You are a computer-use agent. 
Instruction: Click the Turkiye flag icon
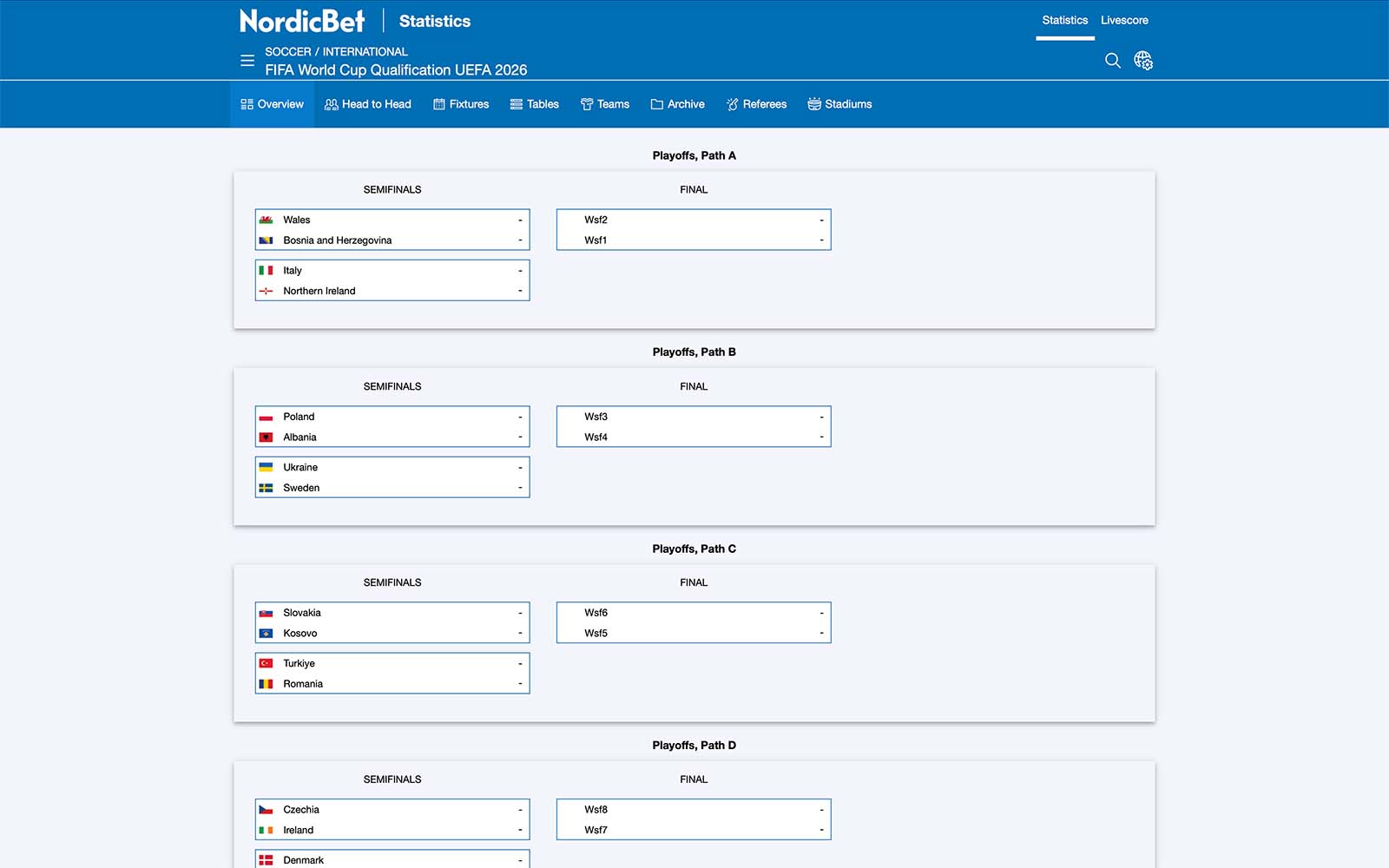coord(267,664)
